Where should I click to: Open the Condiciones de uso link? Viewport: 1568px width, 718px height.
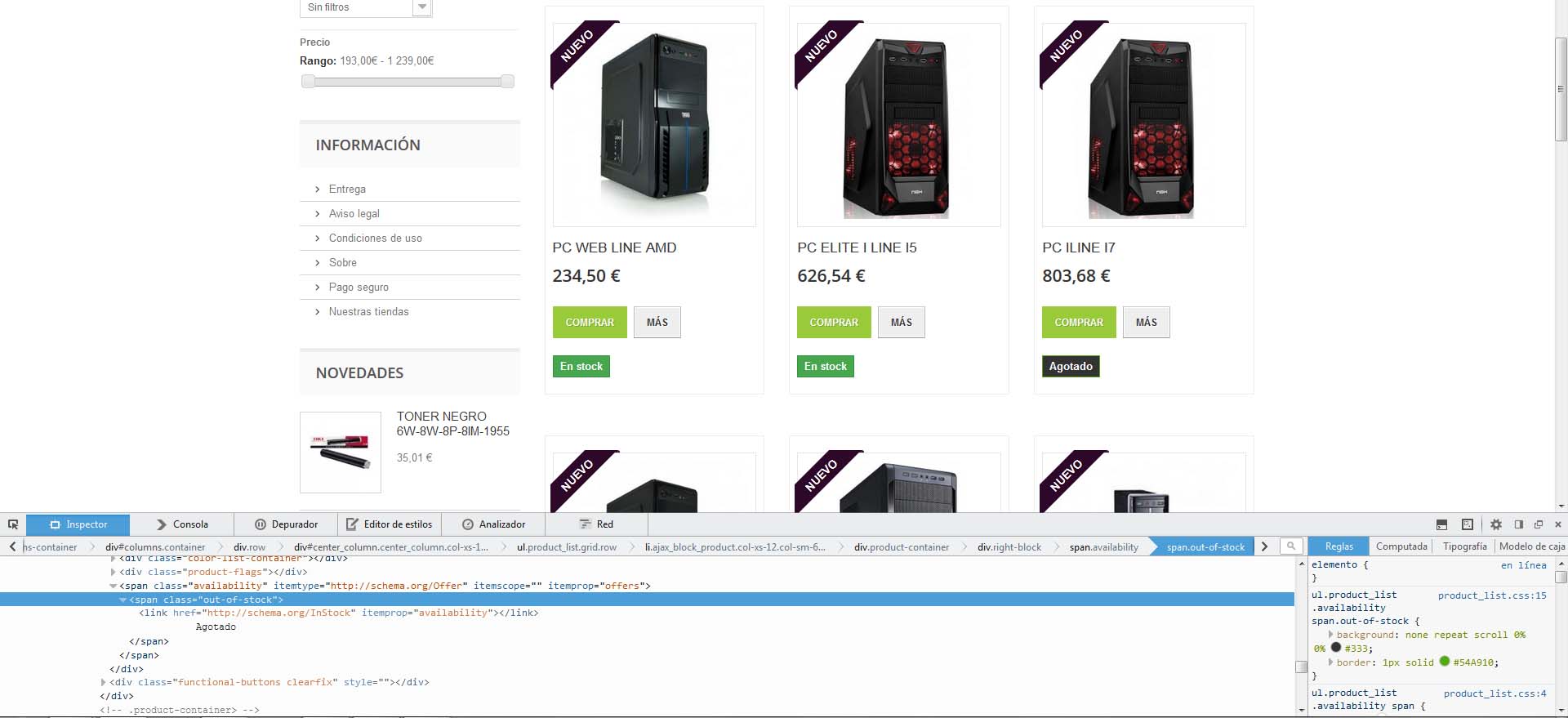376,238
